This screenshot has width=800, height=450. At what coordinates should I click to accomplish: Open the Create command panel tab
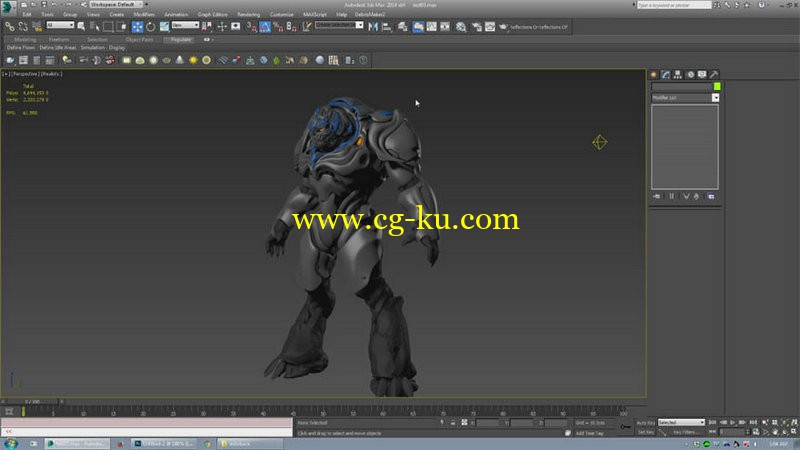pos(654,74)
